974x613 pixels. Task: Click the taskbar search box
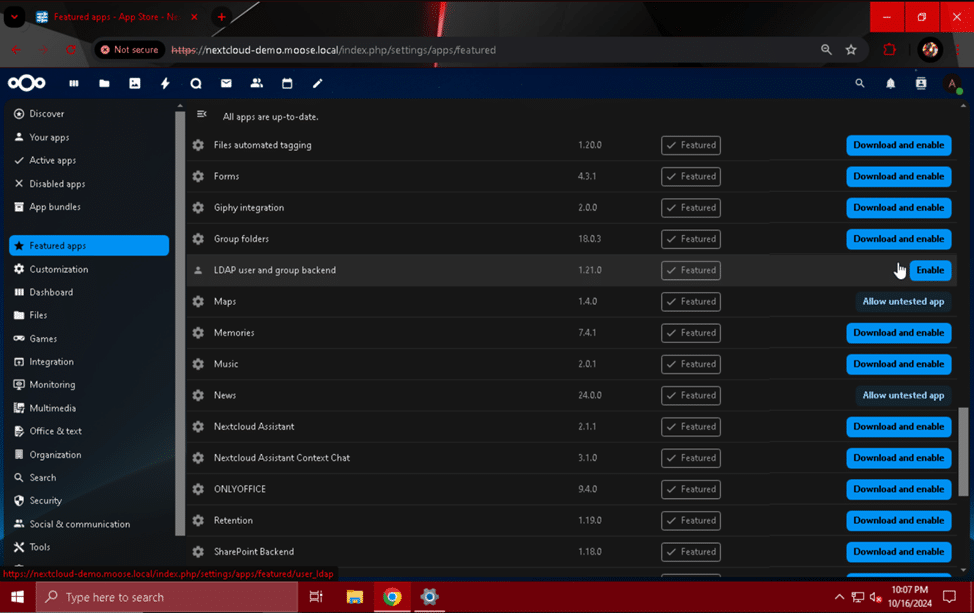pos(167,597)
